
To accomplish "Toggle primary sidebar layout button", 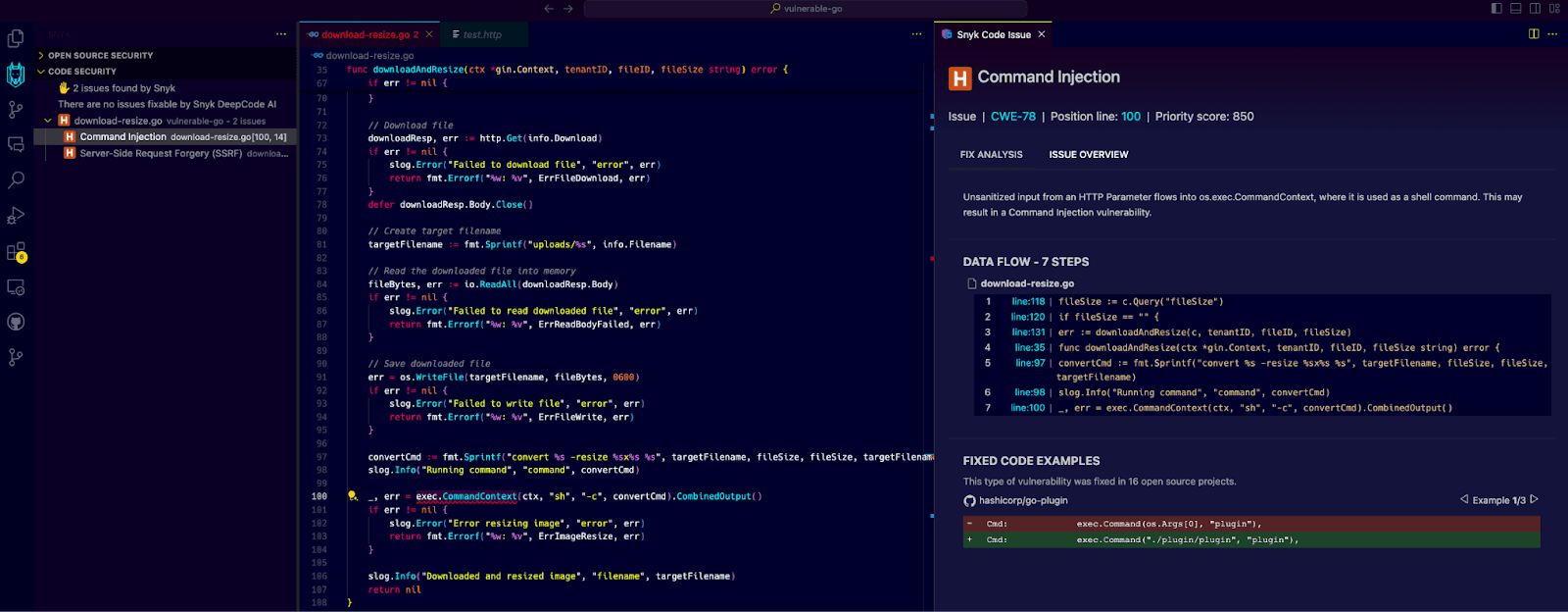I will click(1496, 9).
